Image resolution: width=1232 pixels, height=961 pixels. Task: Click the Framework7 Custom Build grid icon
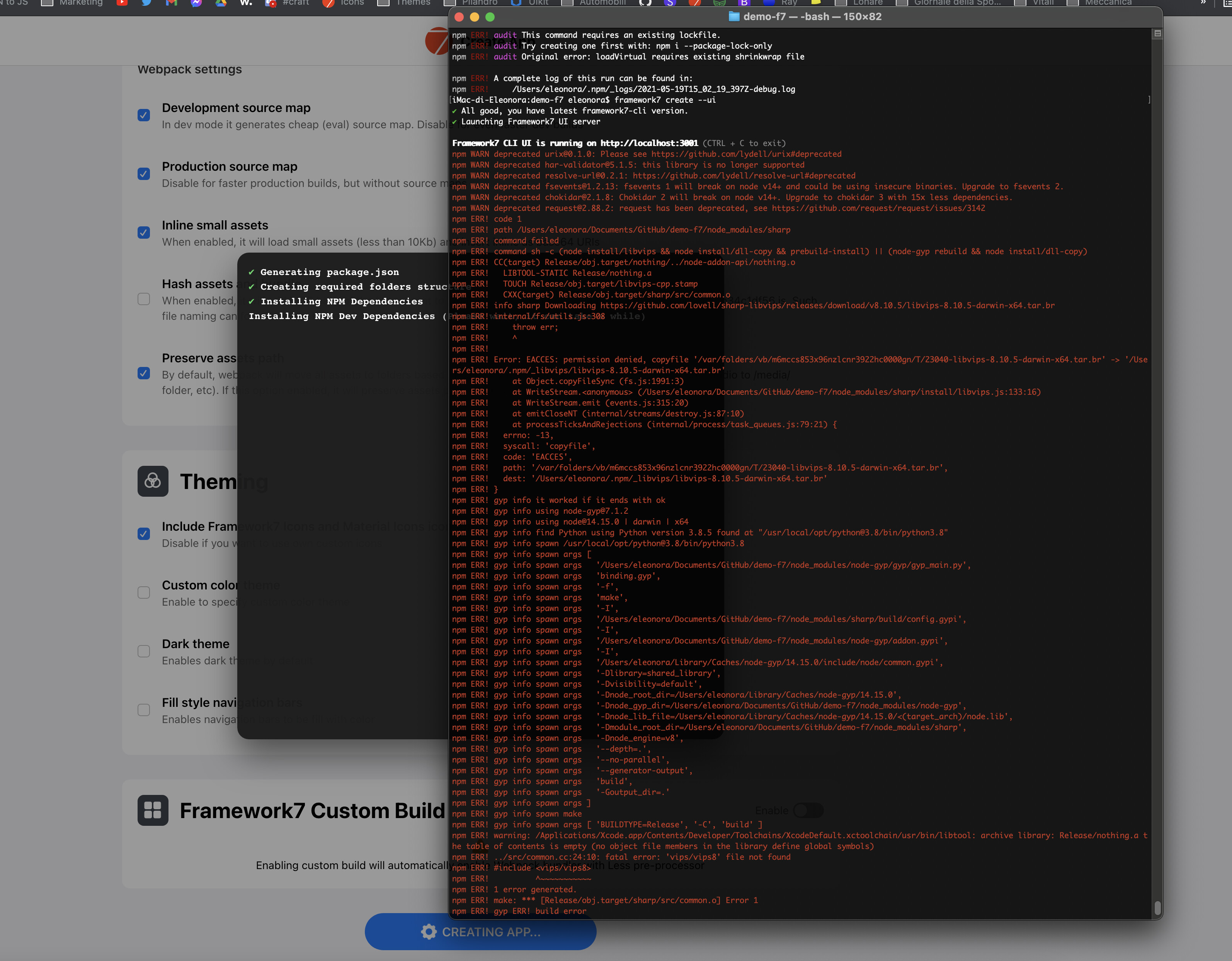(x=153, y=810)
